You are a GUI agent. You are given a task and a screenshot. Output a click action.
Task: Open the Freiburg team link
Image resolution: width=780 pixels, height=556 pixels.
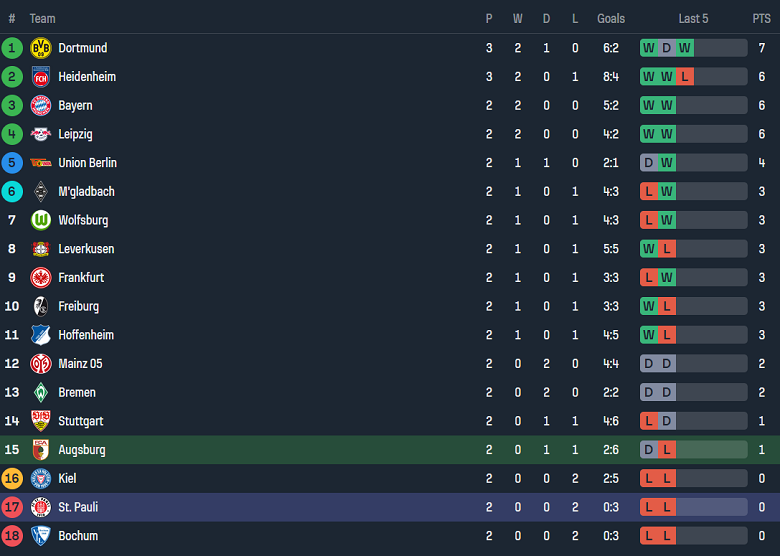click(78, 306)
